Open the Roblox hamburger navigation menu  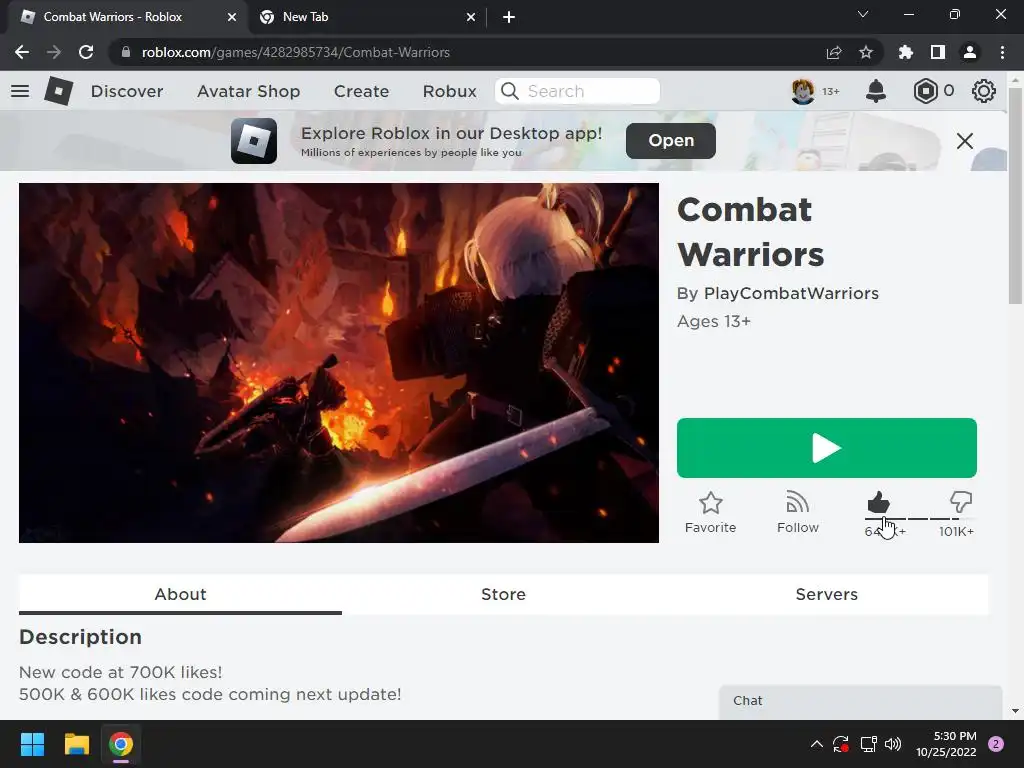(x=20, y=91)
